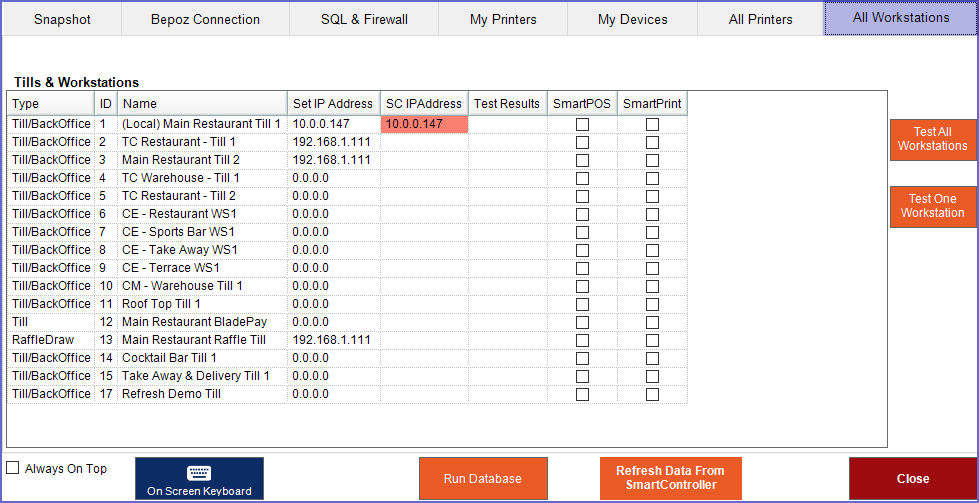This screenshot has width=979, height=503.
Task: Open the On Screen Keyboard
Action: 199,479
